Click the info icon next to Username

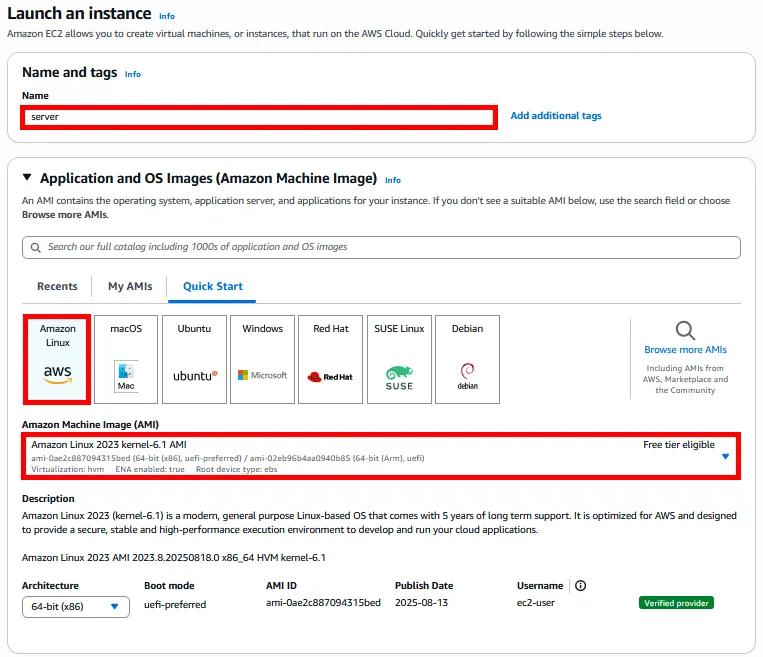[x=580, y=585]
